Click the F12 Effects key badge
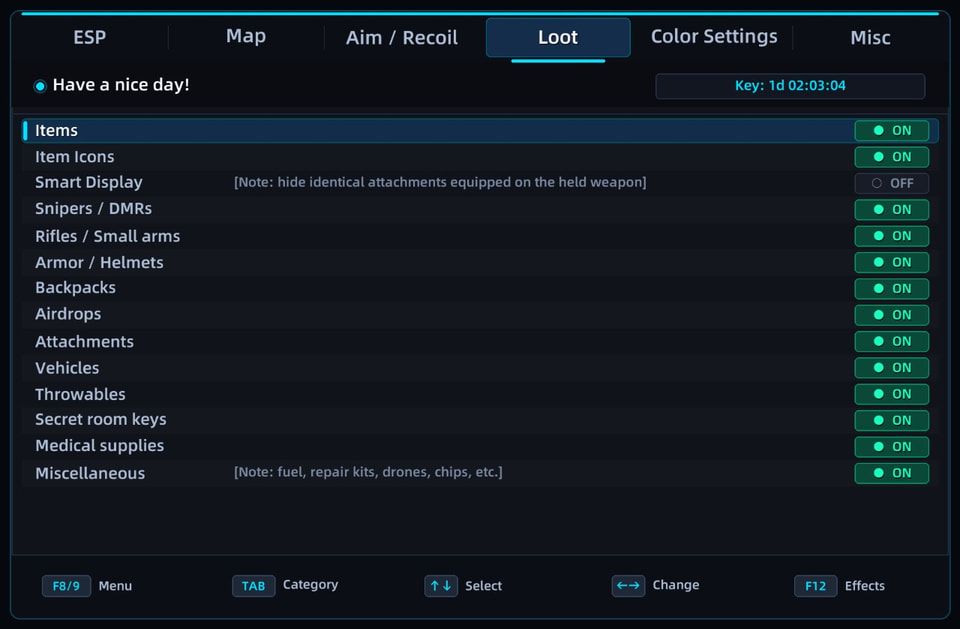 (816, 586)
